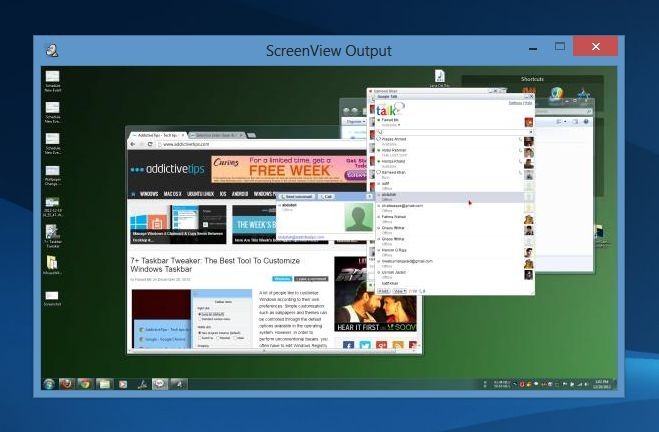Open the MAC OS X menu on addictivetips
This screenshot has height=432, width=659.
[172, 194]
